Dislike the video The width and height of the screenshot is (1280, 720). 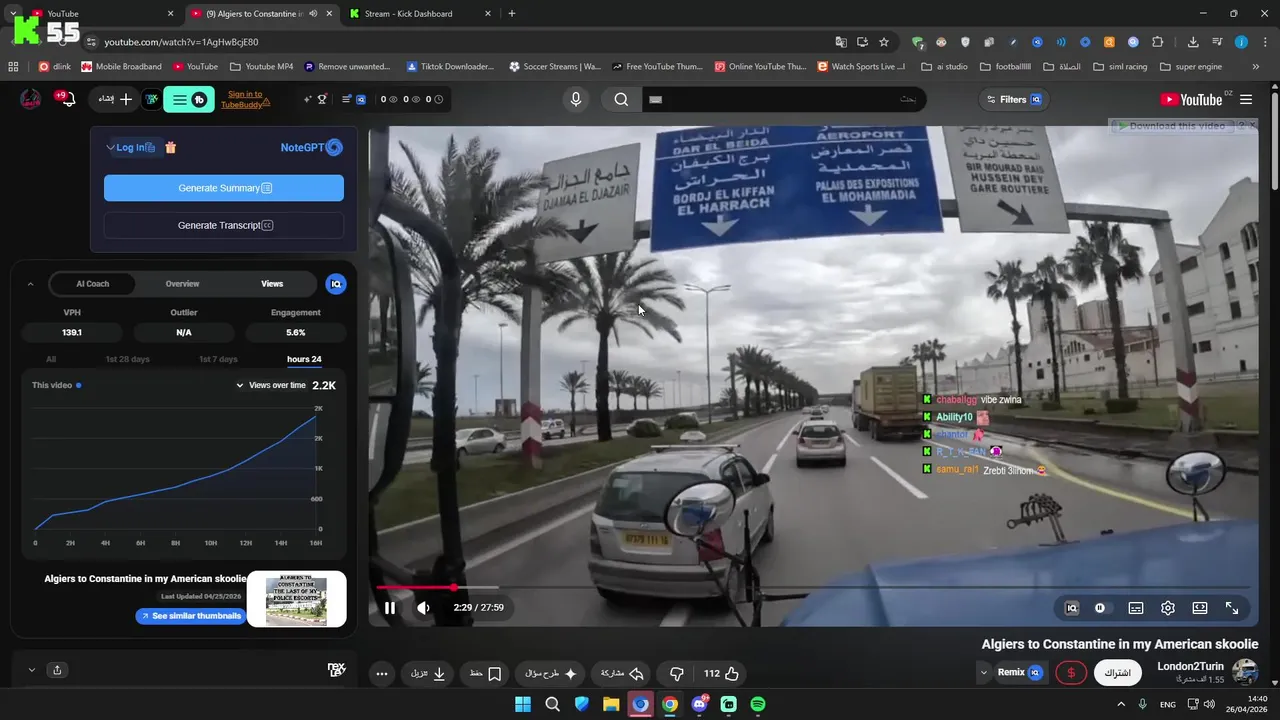pyautogui.click(x=677, y=674)
